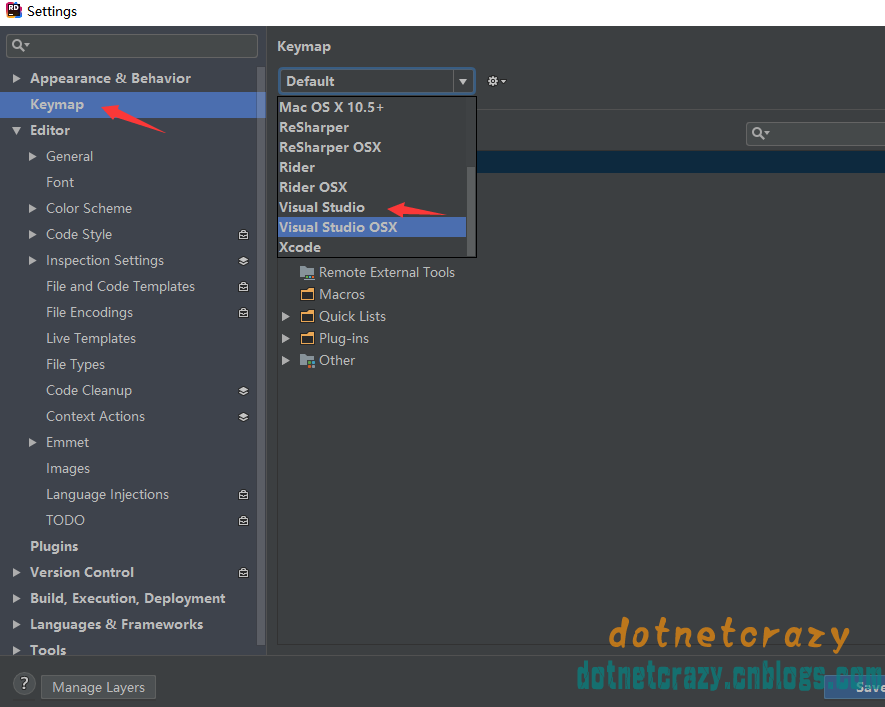Open the keymap gear options menu

tap(496, 81)
